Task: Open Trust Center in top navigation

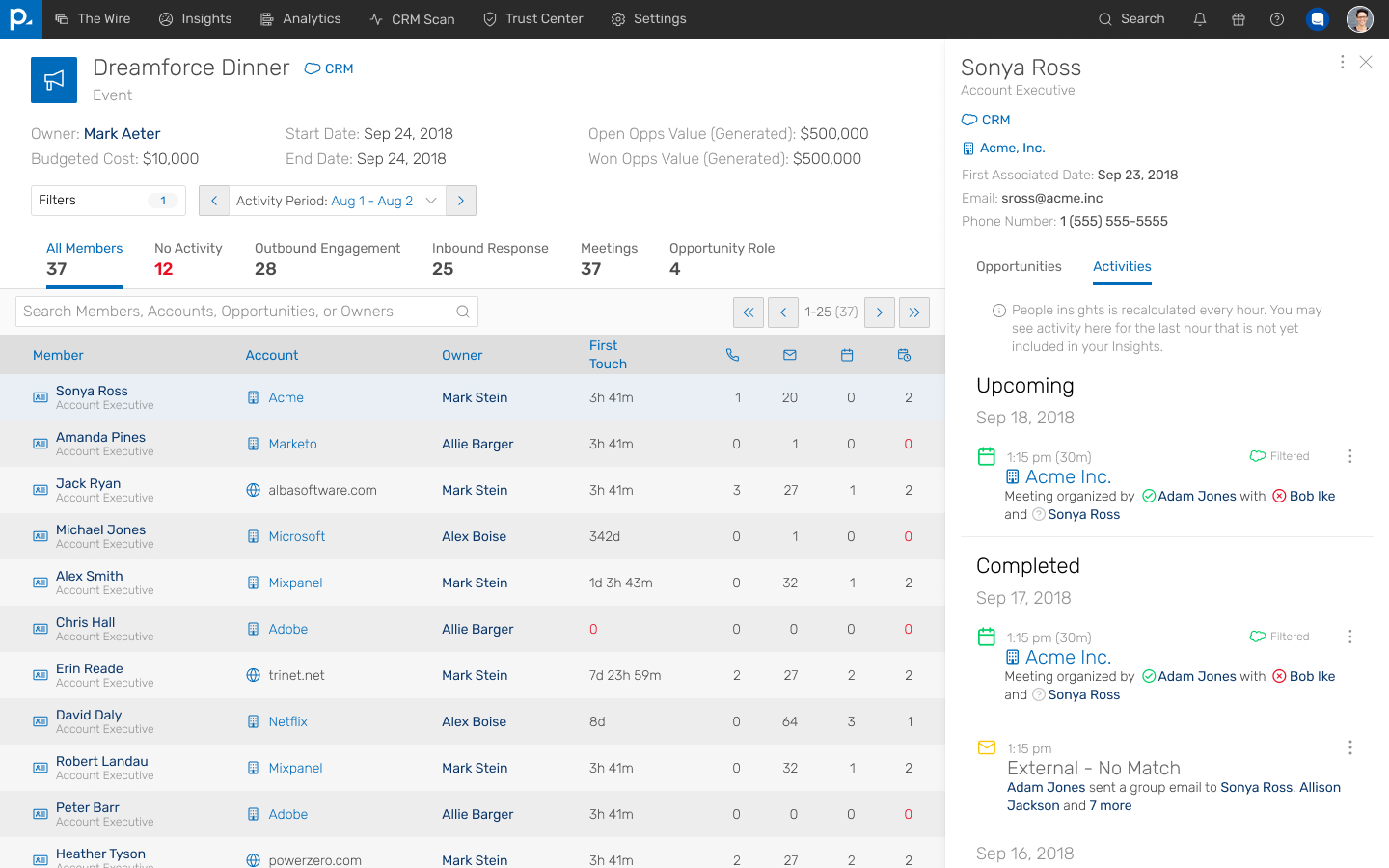Action: (x=532, y=19)
